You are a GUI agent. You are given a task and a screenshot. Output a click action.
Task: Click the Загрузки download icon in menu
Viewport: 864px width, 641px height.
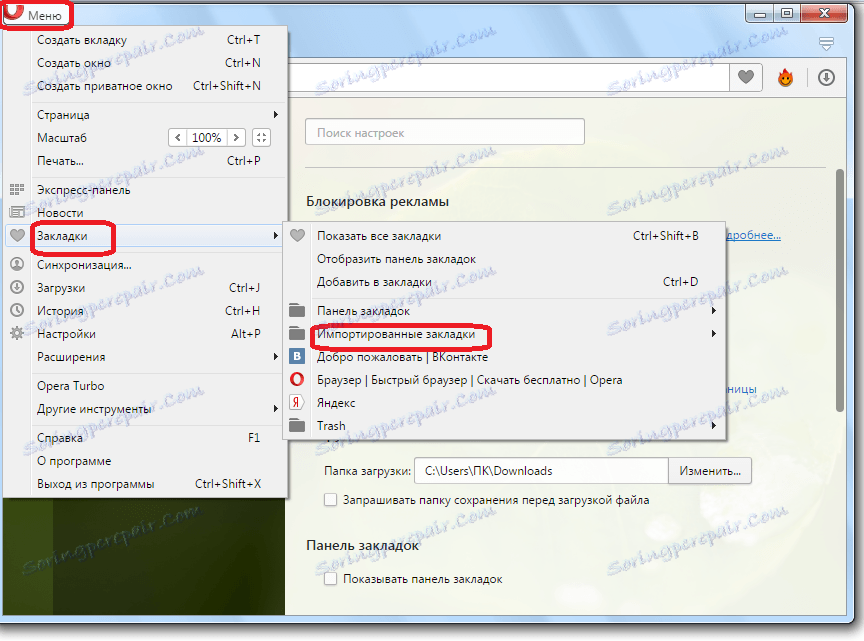tap(17, 287)
